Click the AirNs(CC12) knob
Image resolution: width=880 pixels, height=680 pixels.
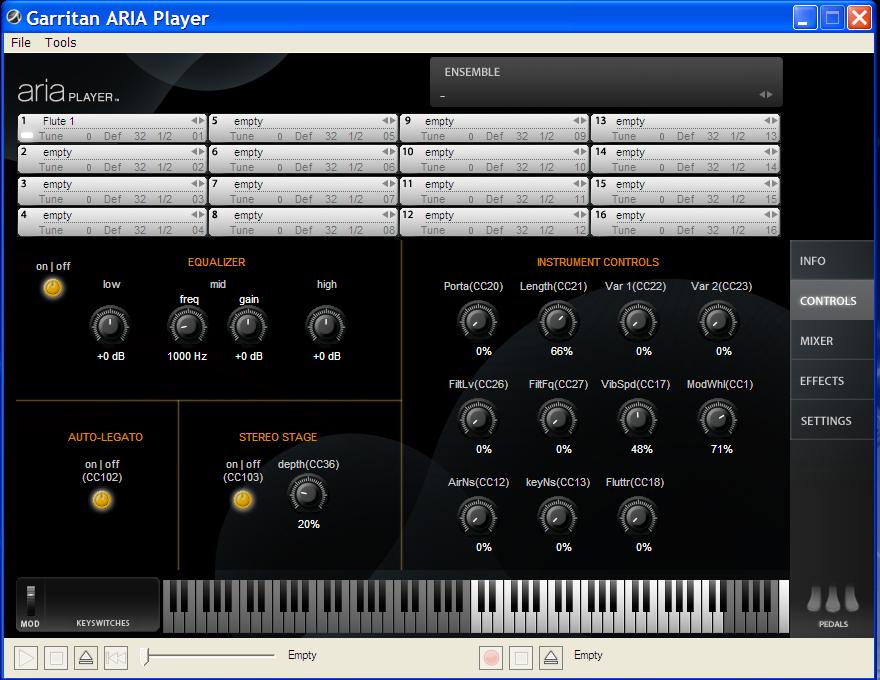coord(478,517)
